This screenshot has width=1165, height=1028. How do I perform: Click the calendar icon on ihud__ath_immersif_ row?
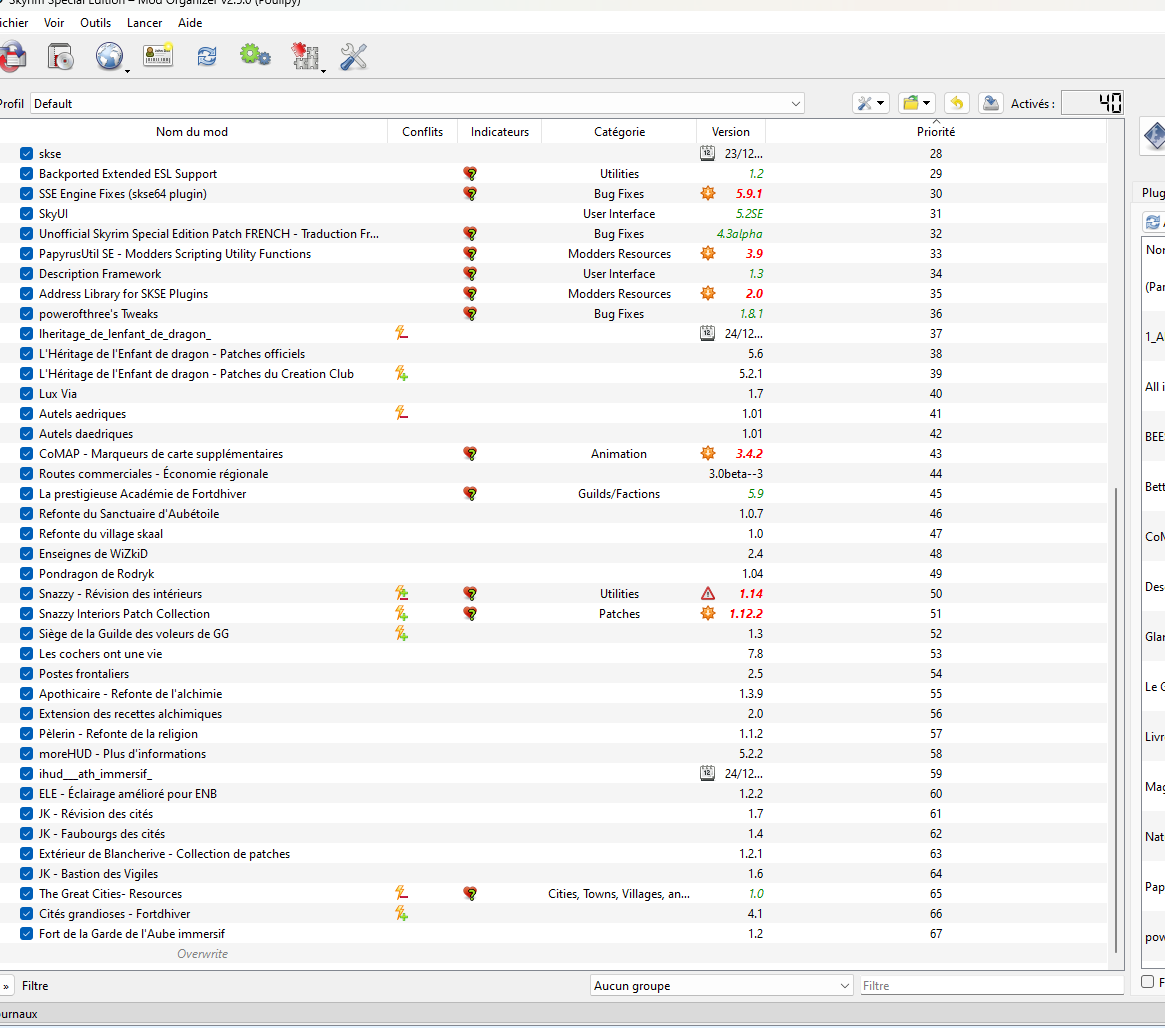pos(707,773)
